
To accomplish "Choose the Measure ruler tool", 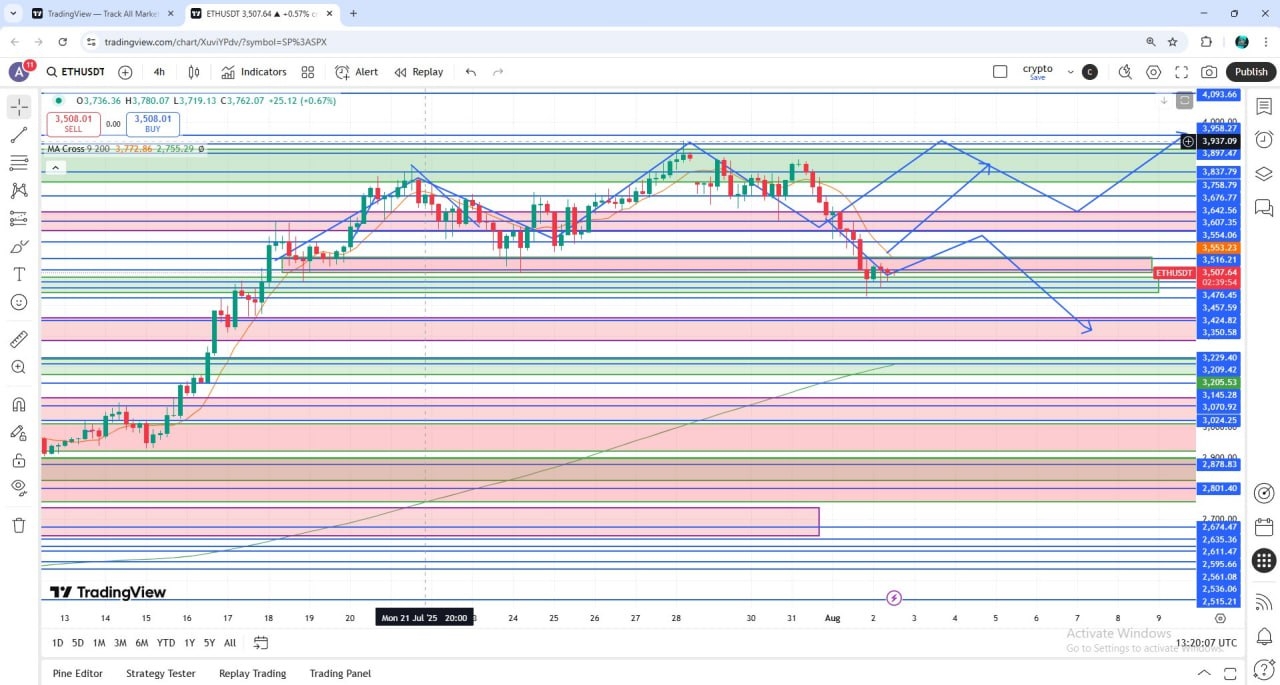I will coord(19,340).
